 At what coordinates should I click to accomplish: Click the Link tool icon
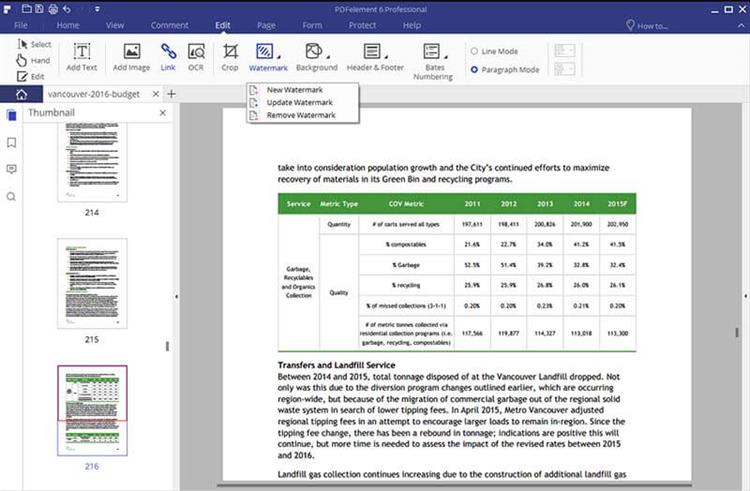(168, 51)
